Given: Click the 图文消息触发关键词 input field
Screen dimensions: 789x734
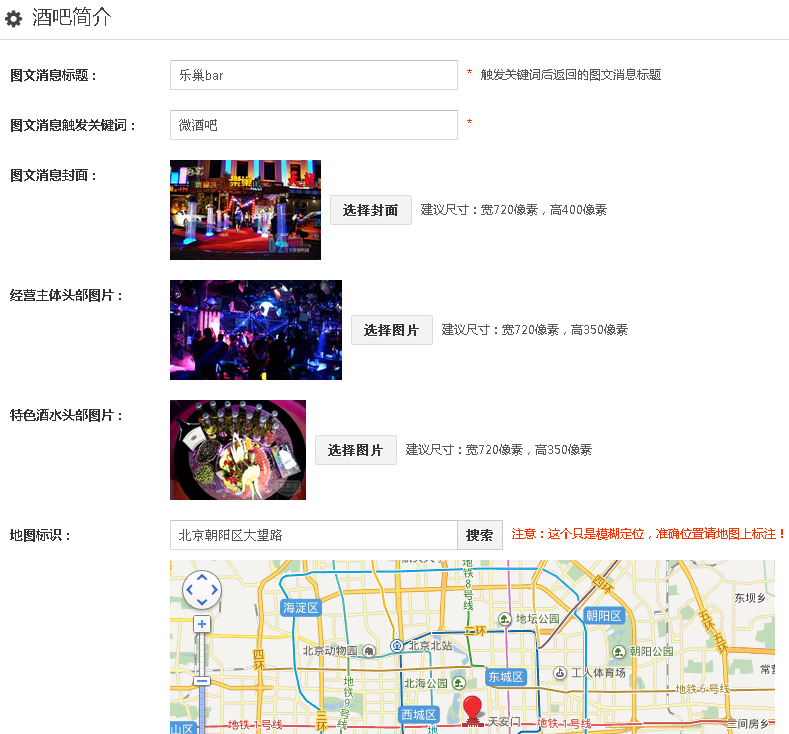Looking at the screenshot, I should 313,125.
